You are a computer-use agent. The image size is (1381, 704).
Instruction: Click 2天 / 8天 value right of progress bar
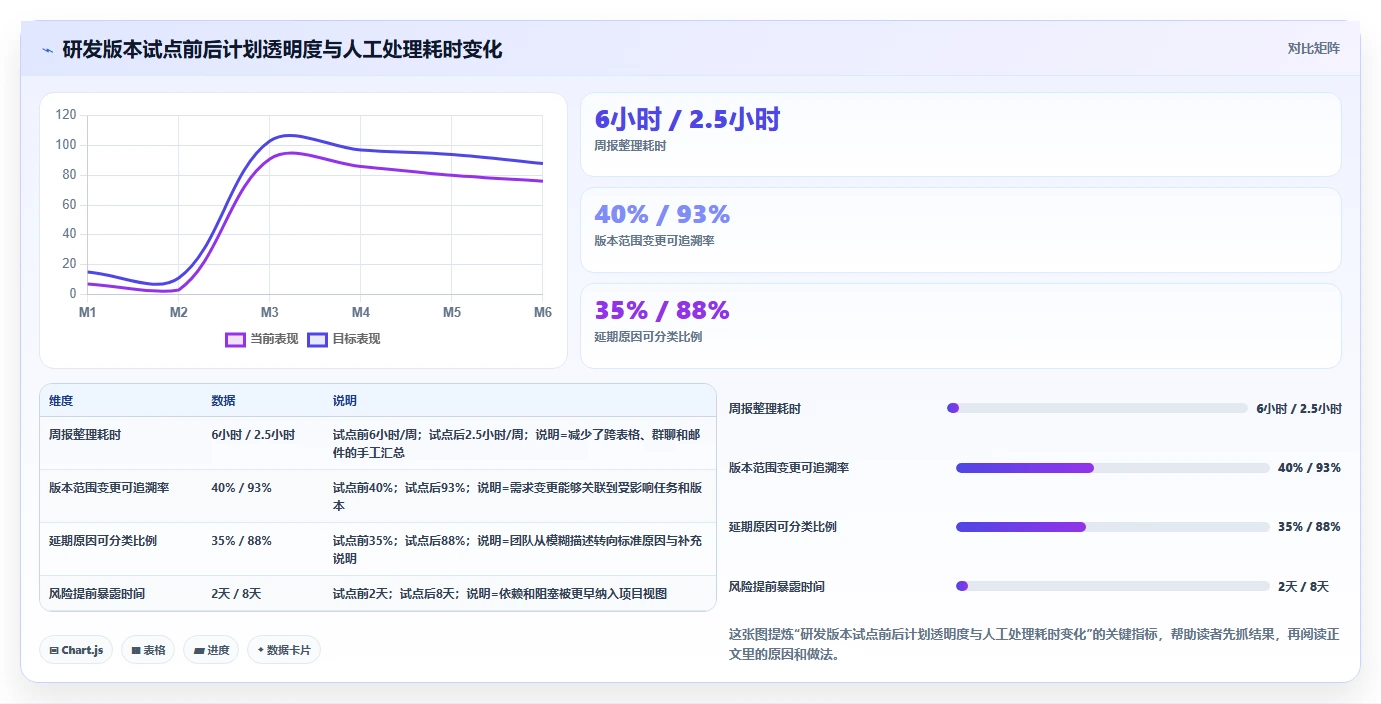1303,587
